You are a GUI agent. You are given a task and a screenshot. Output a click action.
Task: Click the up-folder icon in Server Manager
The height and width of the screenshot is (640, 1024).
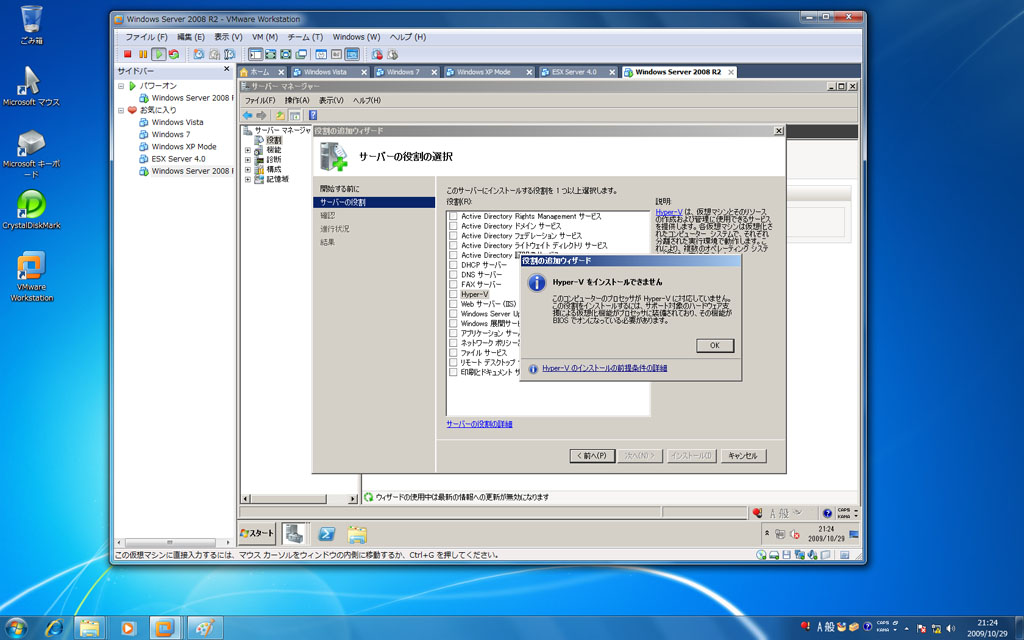[280, 115]
